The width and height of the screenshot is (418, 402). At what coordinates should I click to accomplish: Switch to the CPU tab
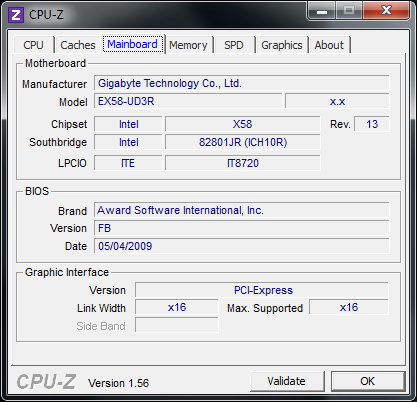(33, 45)
